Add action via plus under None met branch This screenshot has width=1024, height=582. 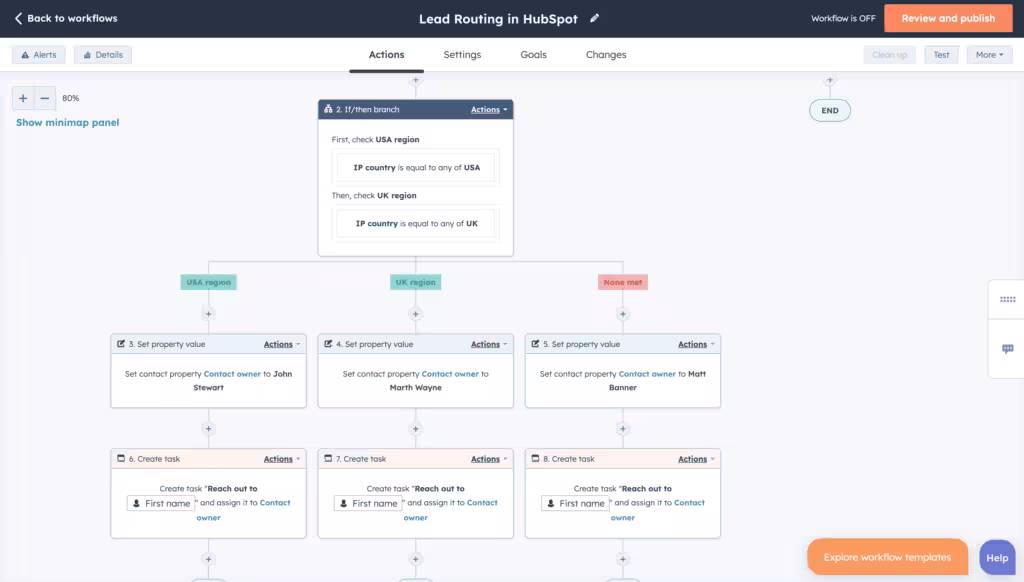(x=623, y=314)
